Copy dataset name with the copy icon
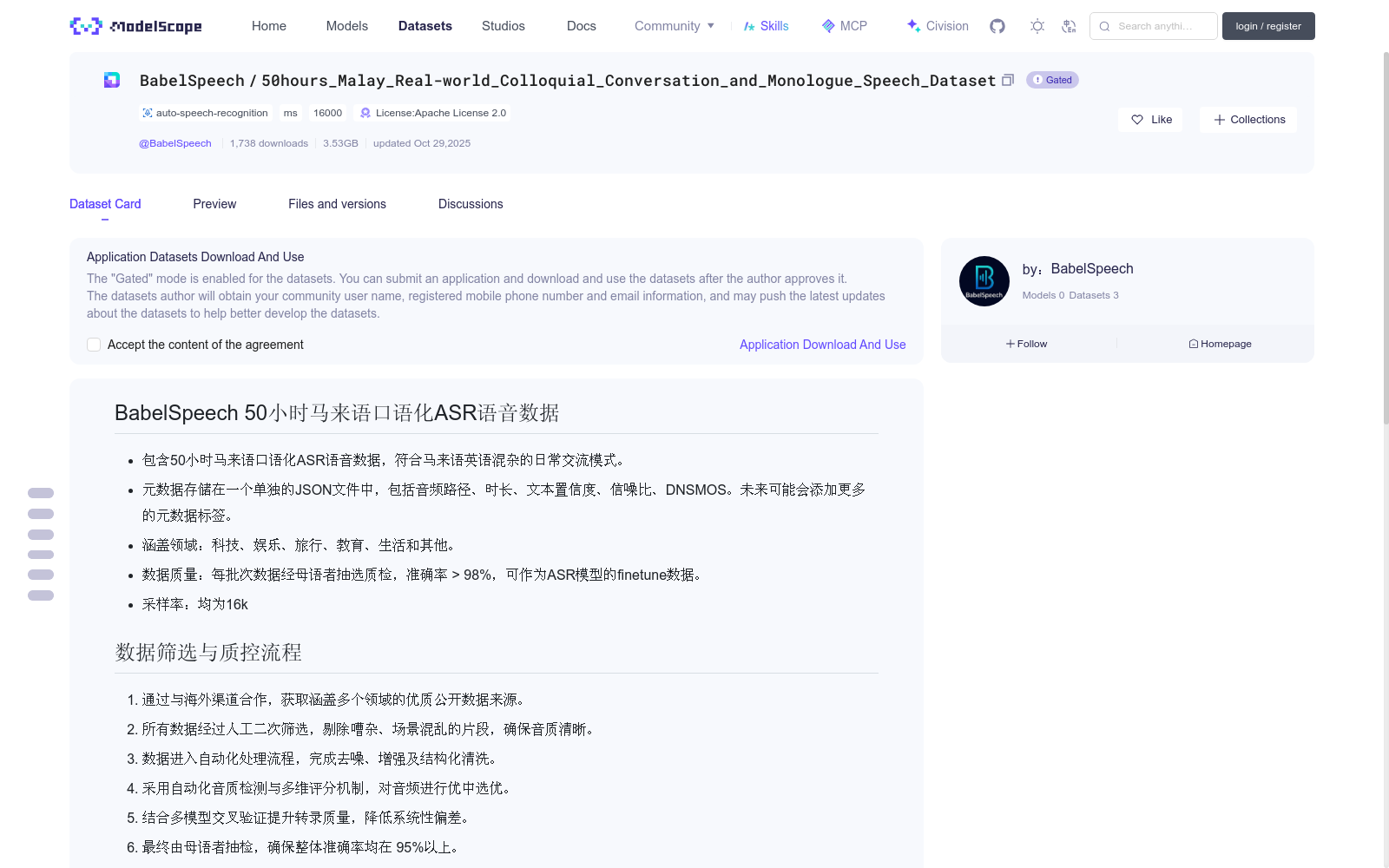Image resolution: width=1389 pixels, height=868 pixels. coord(1008,80)
